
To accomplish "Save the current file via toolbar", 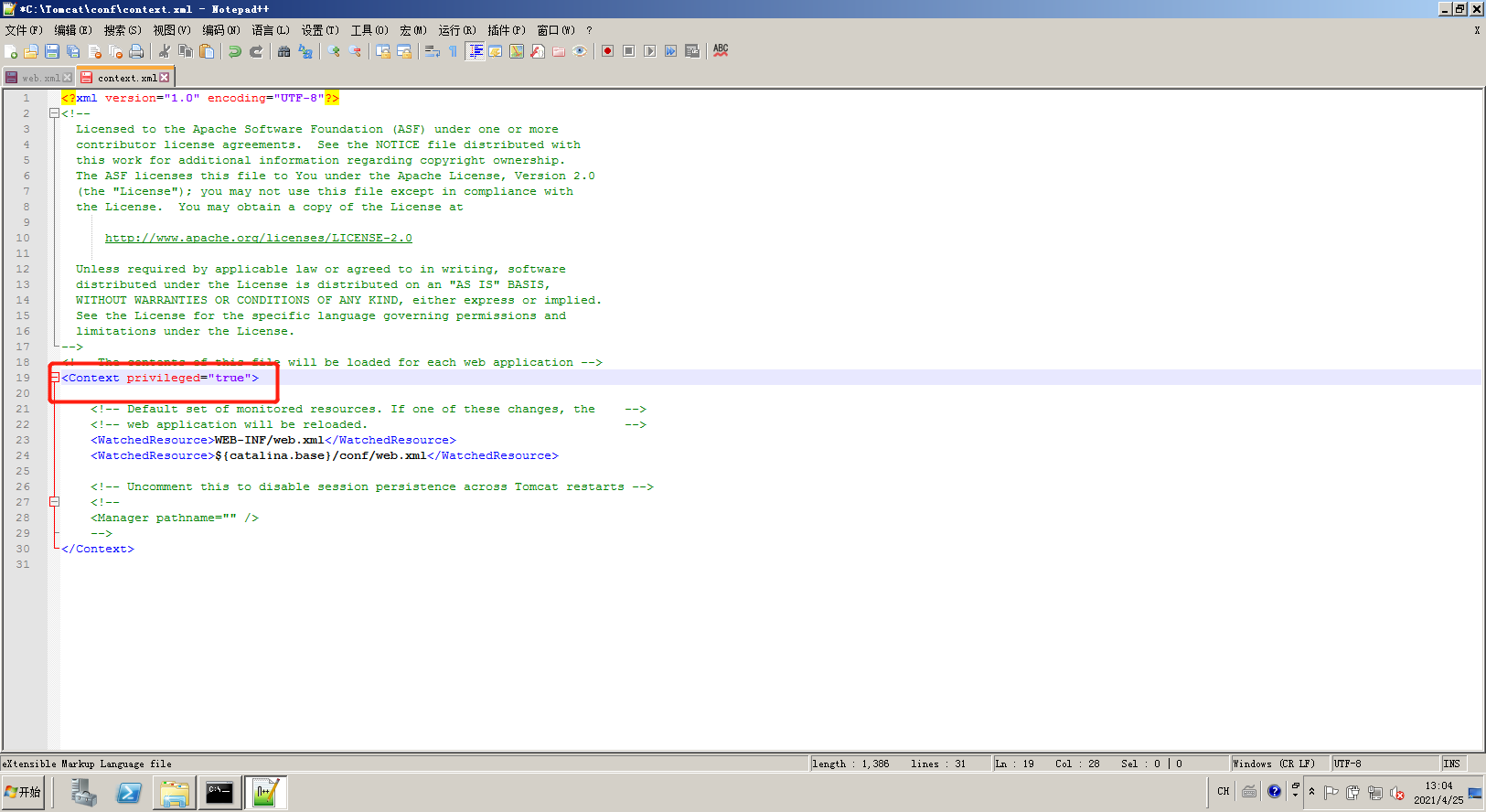I will pyautogui.click(x=52, y=51).
